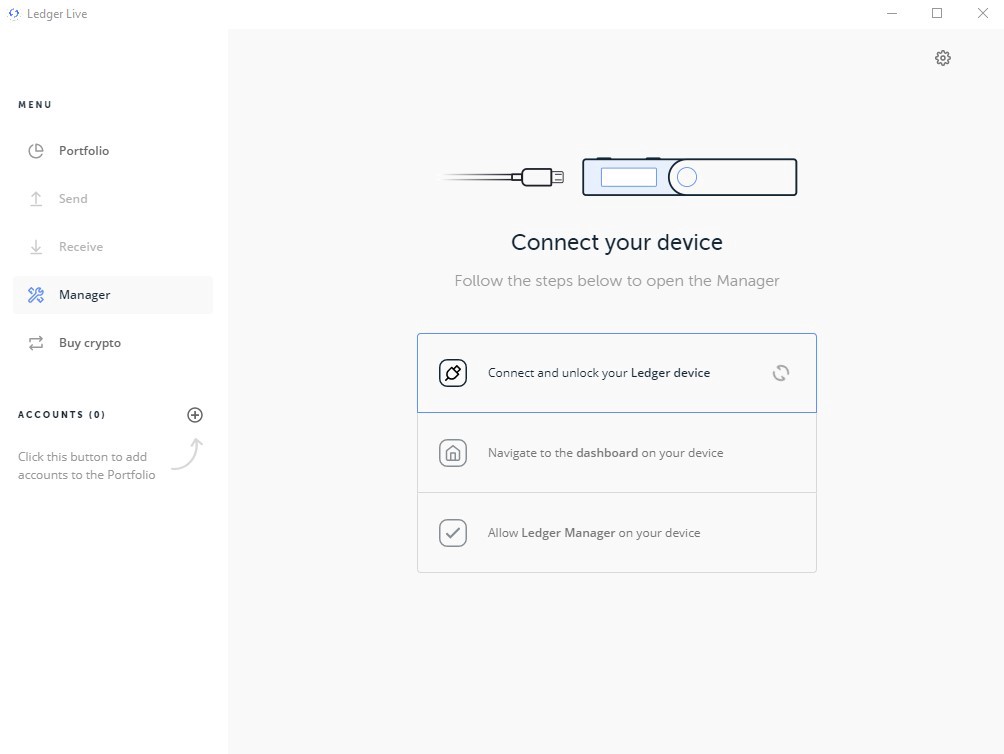Click the Portfolio pie chart icon
The image size is (1004, 754).
pyautogui.click(x=36, y=151)
